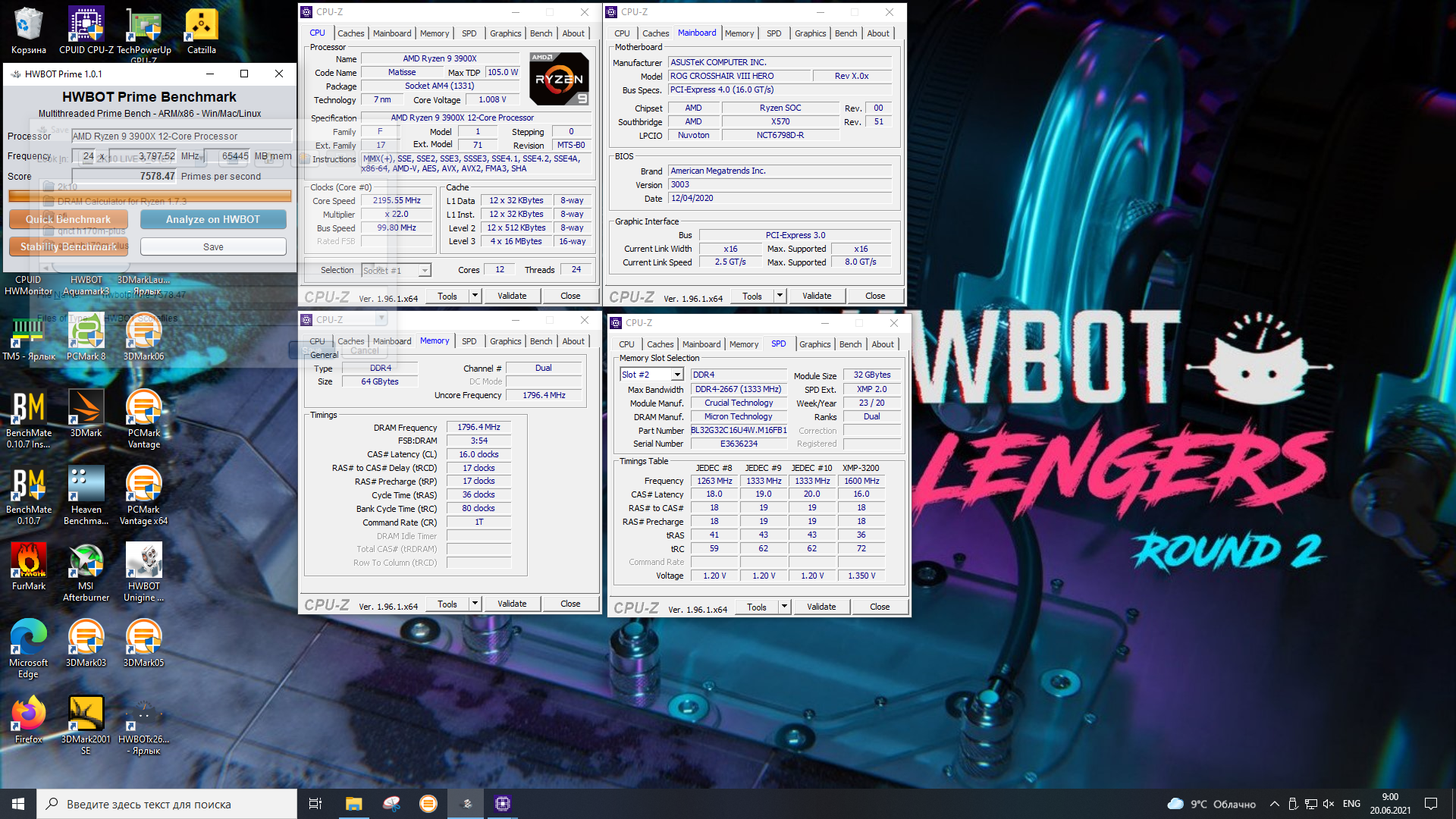Click Save button in HWBOT Prime

tap(213, 246)
